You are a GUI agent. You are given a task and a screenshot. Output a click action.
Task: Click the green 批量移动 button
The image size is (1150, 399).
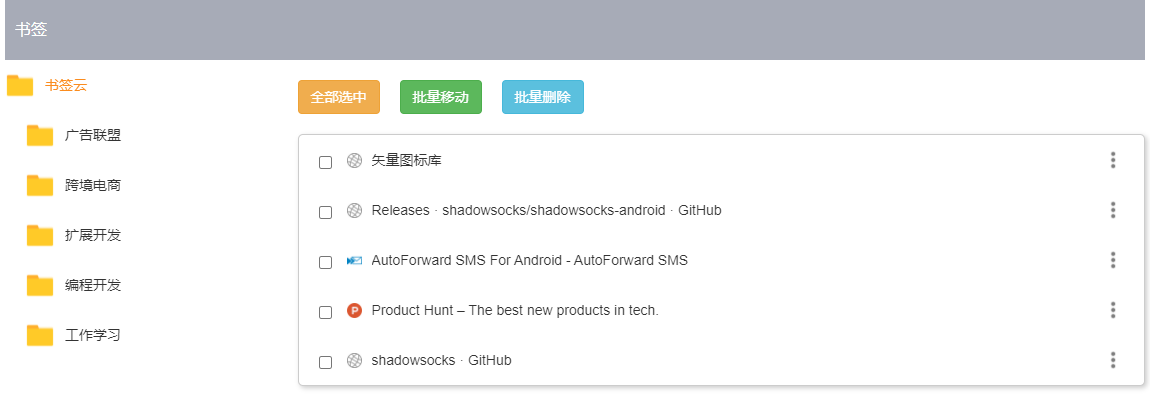[441, 98]
